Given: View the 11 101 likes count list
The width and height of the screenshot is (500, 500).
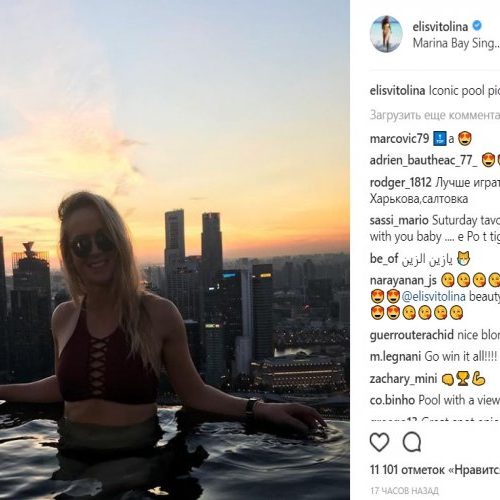Looking at the screenshot, I should click(x=435, y=470).
